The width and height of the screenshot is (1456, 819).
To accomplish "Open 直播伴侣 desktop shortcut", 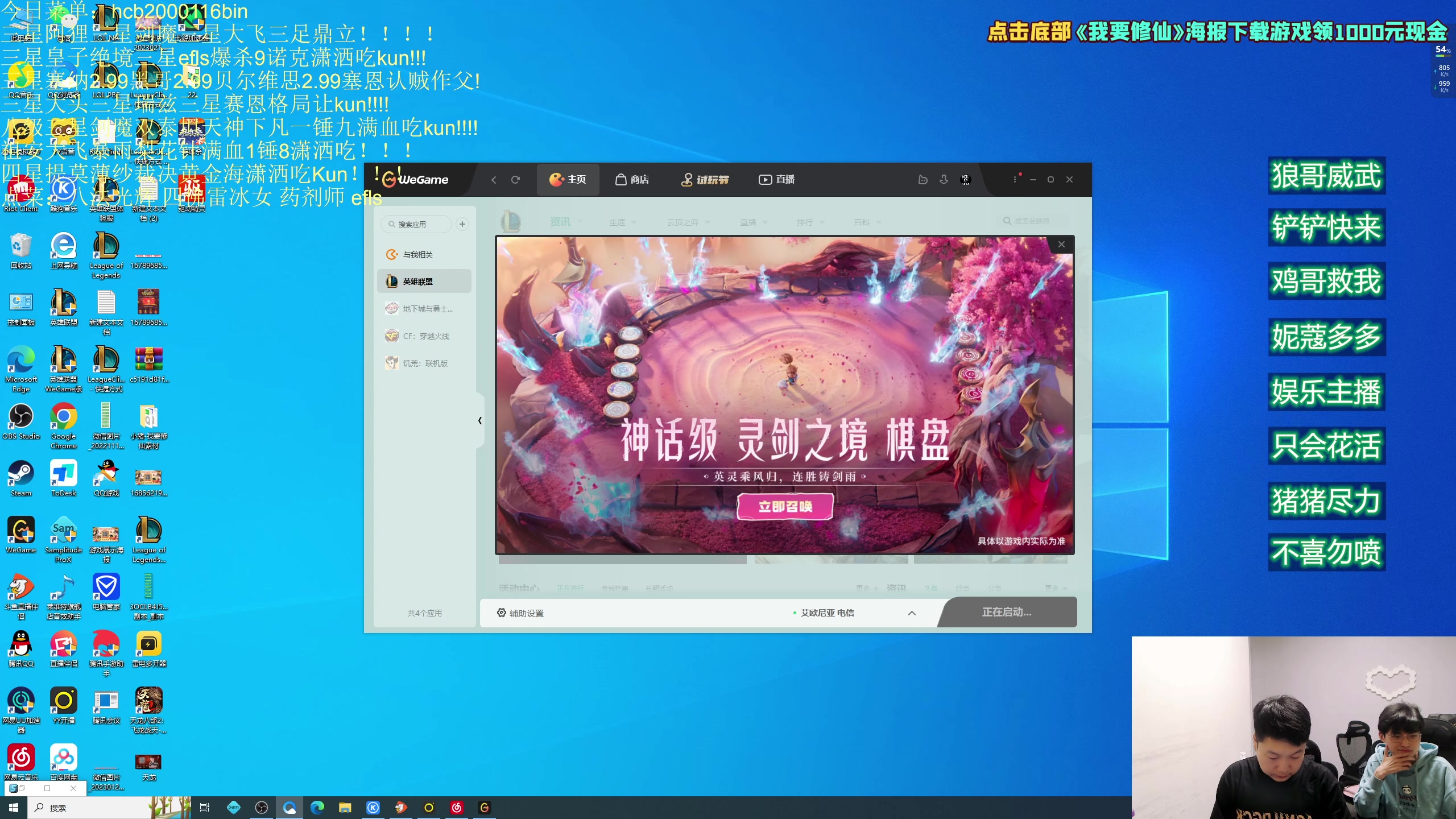I will pyautogui.click(x=64, y=650).
